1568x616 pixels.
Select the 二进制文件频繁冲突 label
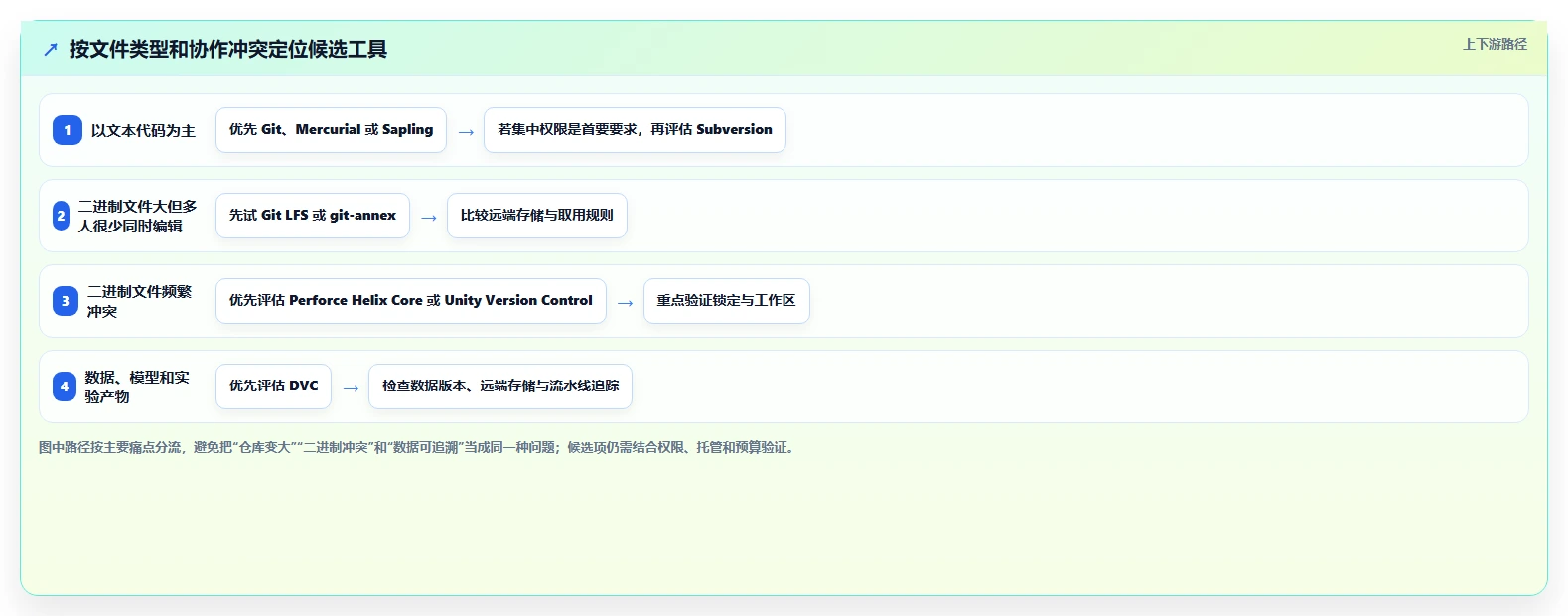click(x=140, y=301)
